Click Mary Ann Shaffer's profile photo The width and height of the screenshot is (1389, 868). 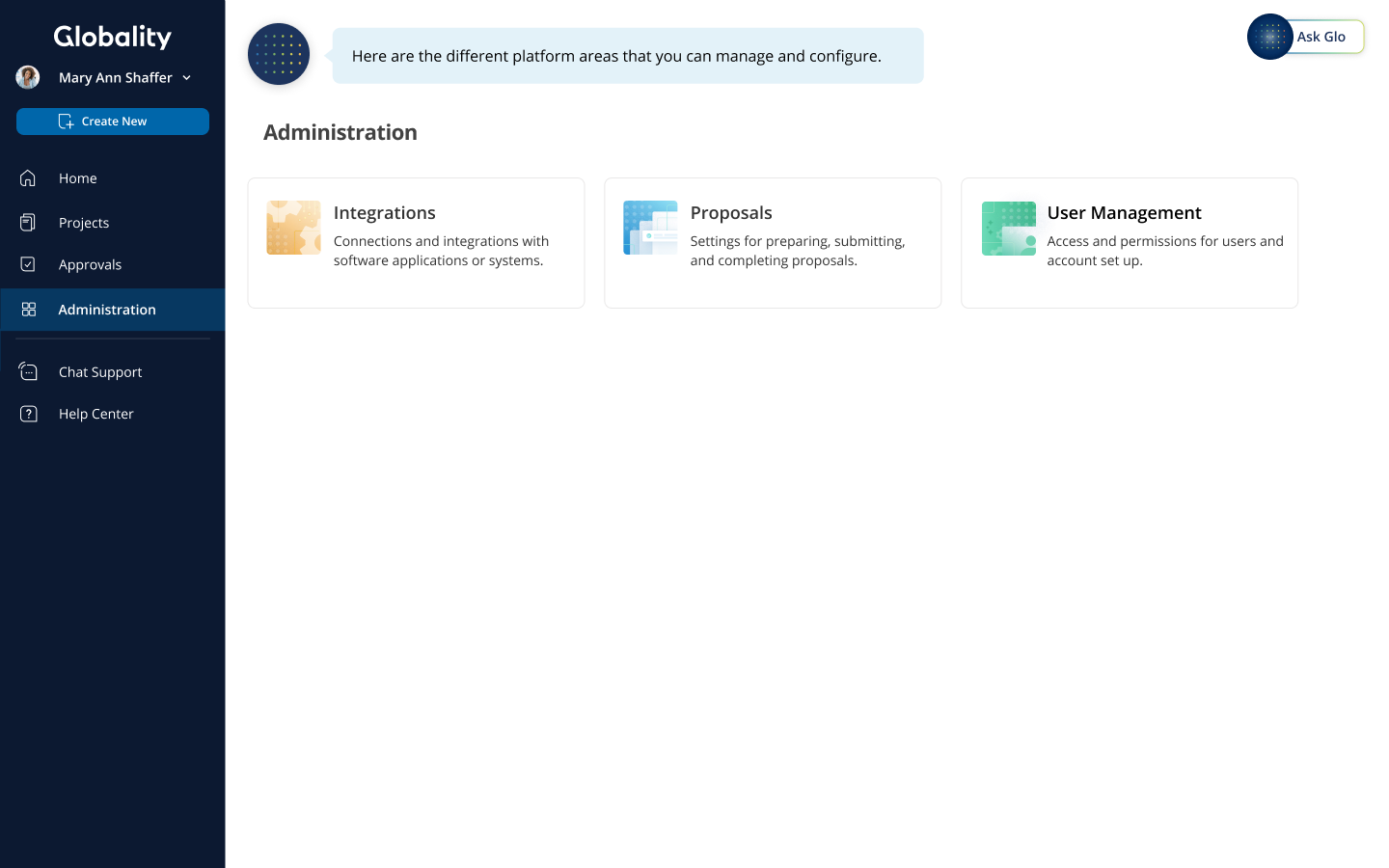point(27,77)
